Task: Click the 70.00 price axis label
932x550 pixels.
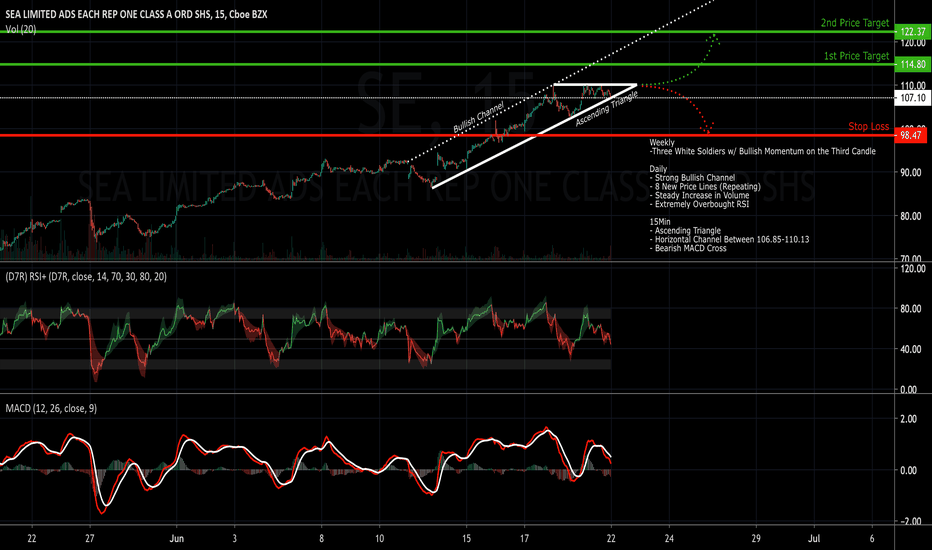Action: (x=912, y=259)
